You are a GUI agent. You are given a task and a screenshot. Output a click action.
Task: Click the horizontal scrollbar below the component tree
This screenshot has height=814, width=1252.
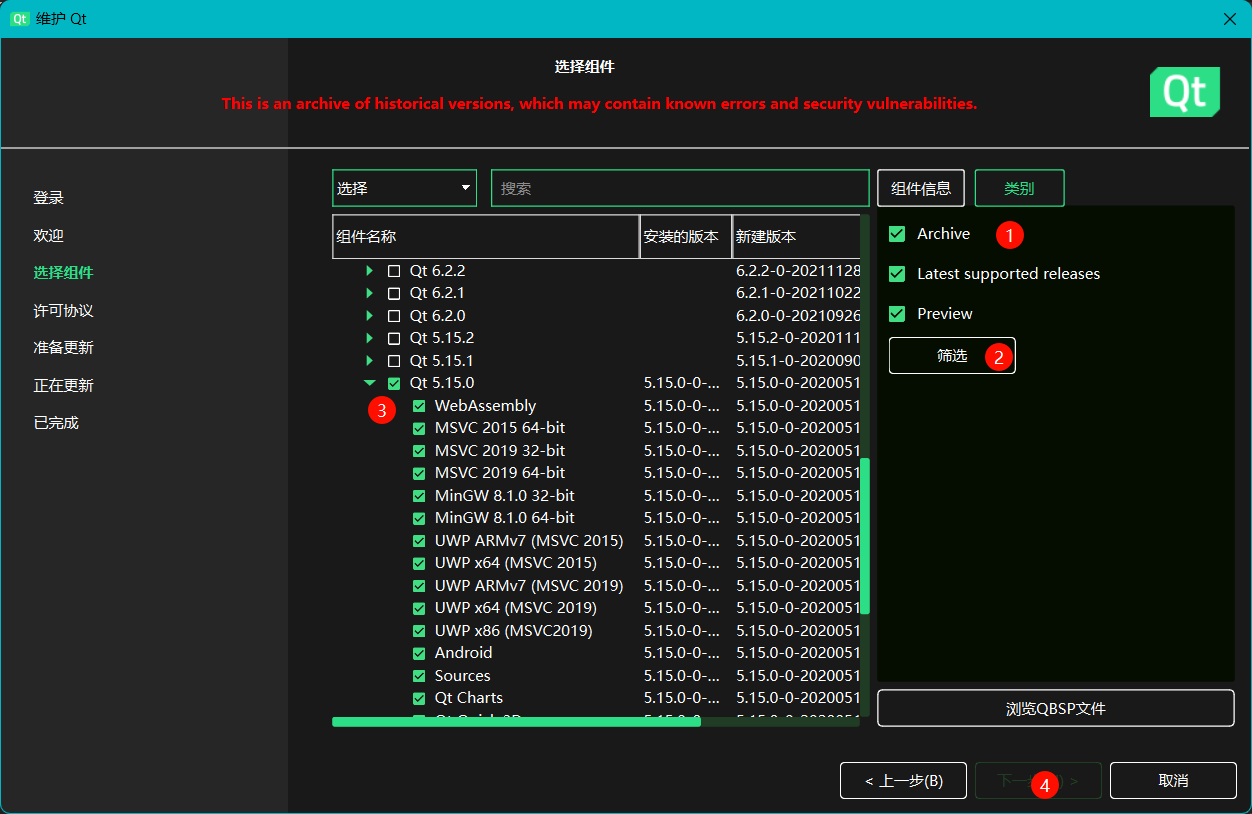516,721
